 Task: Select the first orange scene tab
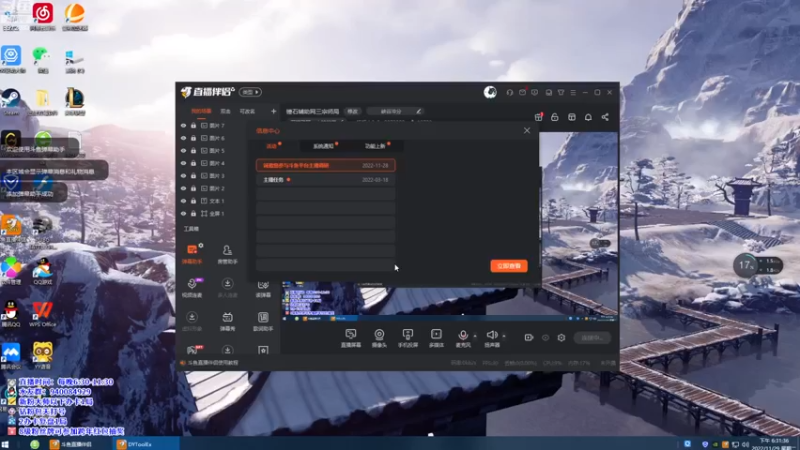pos(201,111)
